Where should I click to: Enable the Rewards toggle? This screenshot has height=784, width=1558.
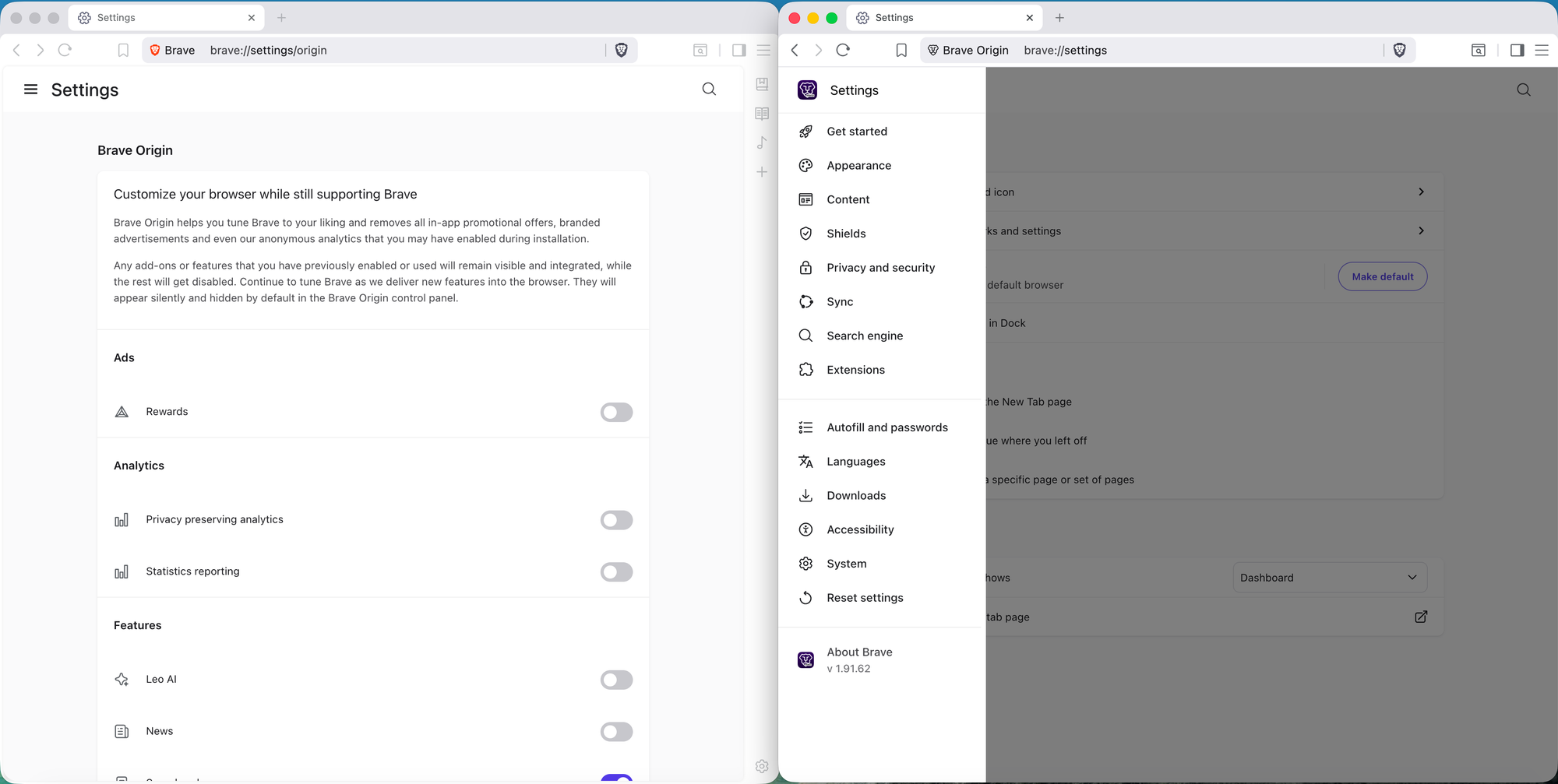tap(616, 412)
